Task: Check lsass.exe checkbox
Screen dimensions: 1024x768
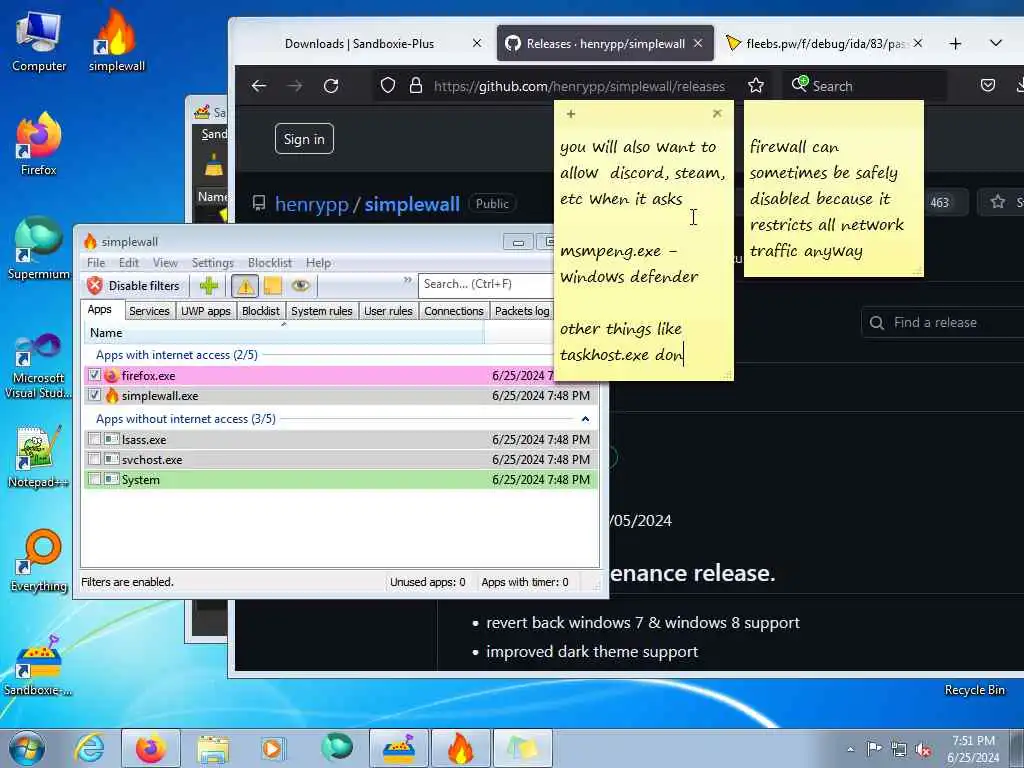Action: click(95, 439)
